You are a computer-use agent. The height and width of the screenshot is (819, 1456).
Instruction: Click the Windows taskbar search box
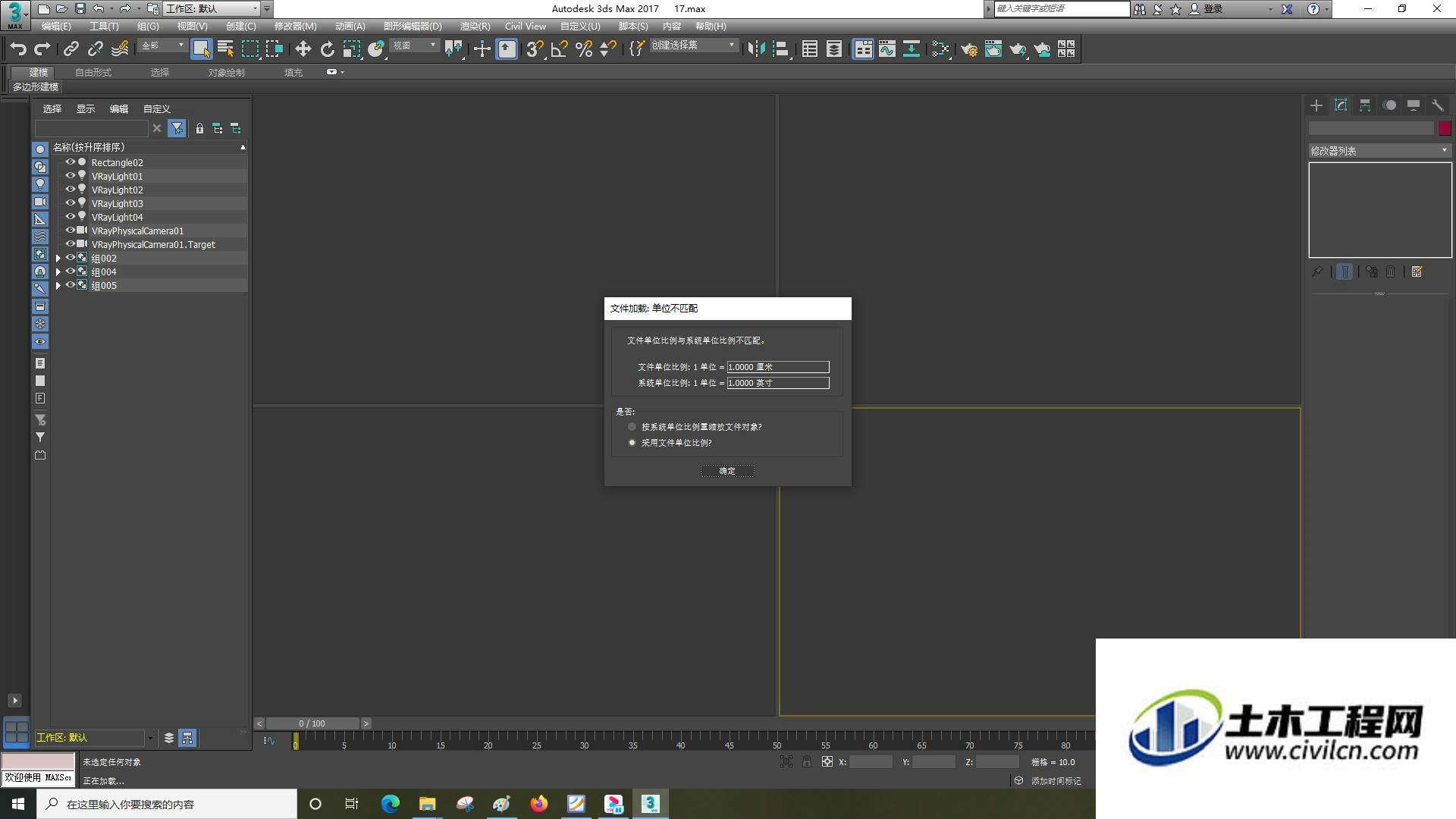tap(168, 804)
